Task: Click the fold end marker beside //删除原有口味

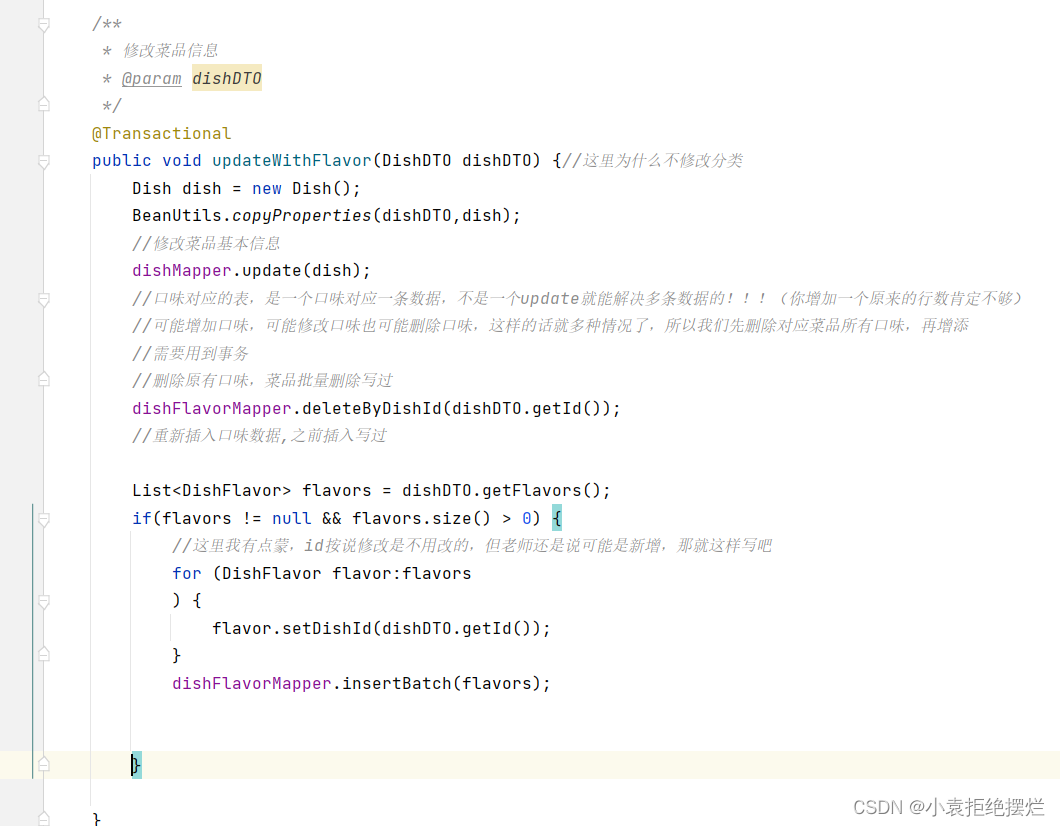Action: tap(44, 380)
